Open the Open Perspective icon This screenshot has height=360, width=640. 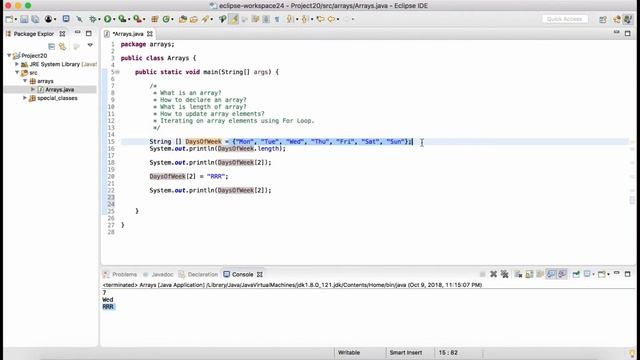click(603, 19)
